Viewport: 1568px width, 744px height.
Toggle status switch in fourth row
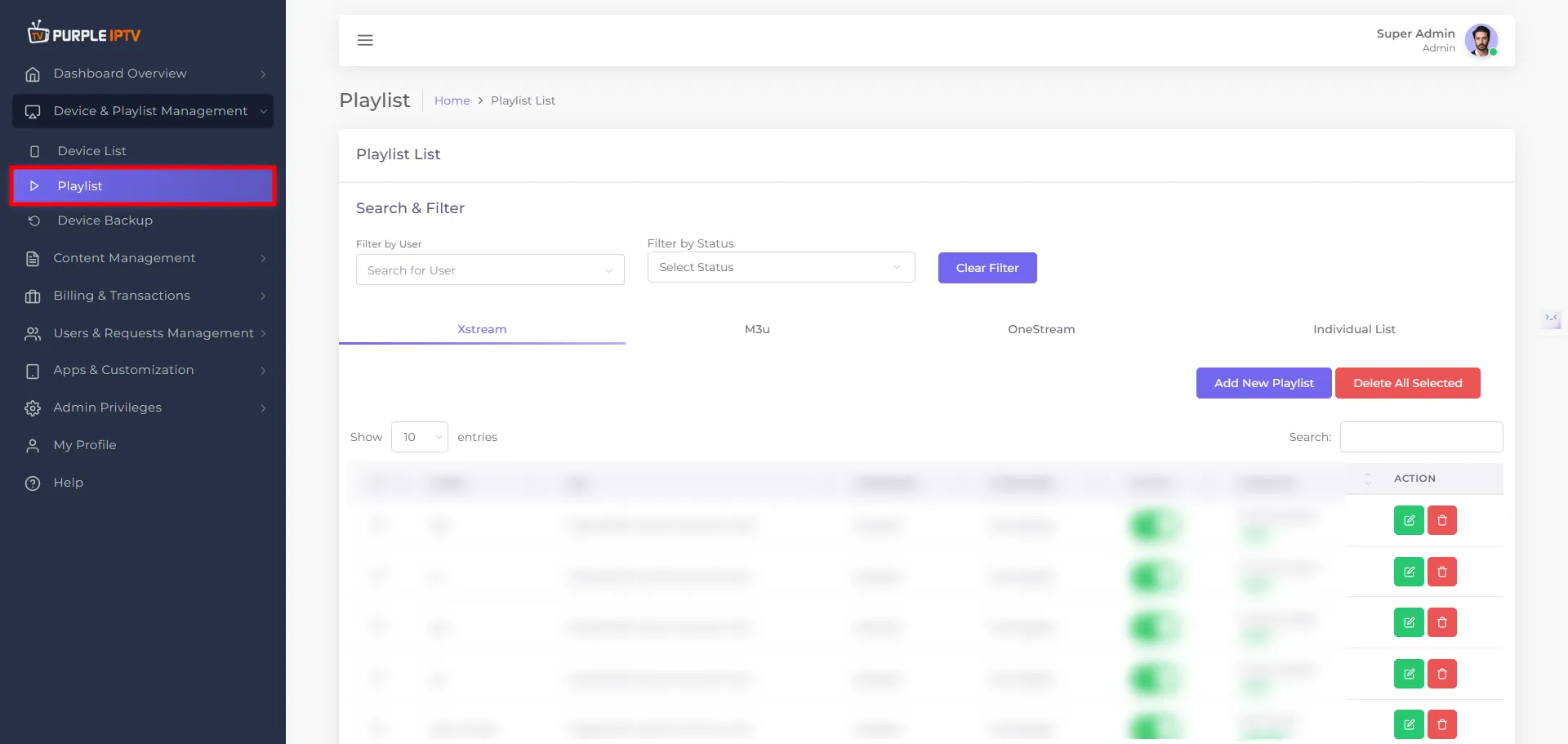pos(1155,679)
